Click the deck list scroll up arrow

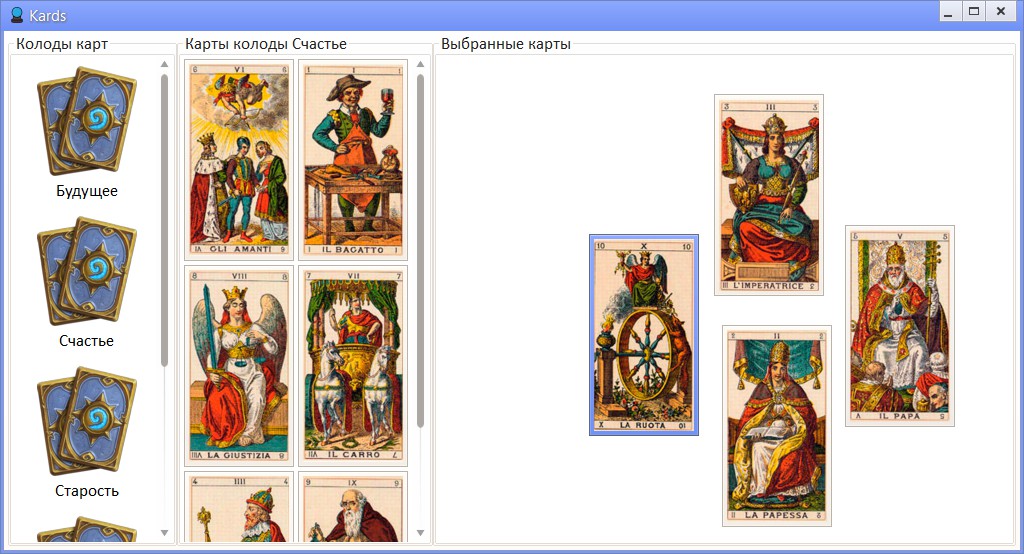165,64
